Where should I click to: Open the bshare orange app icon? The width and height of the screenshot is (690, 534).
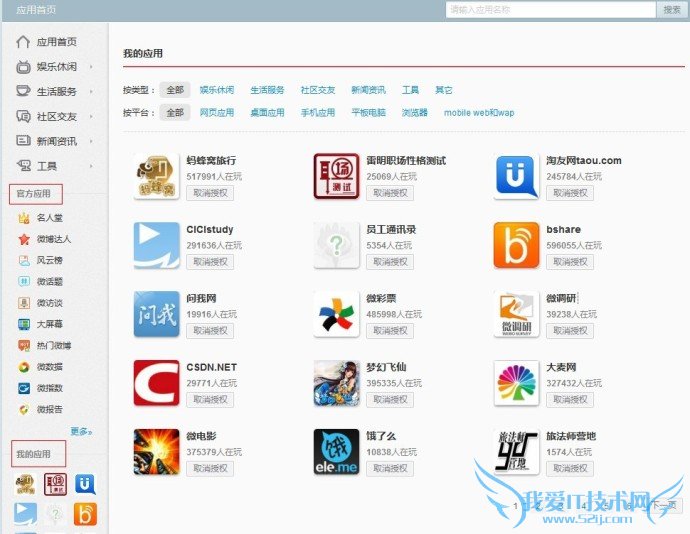[x=516, y=245]
